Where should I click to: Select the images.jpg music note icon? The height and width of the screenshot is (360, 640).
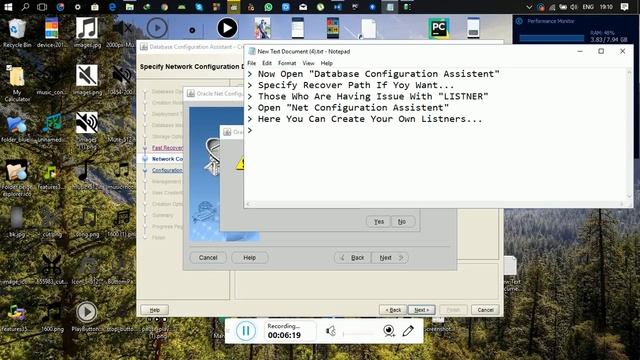(87, 33)
